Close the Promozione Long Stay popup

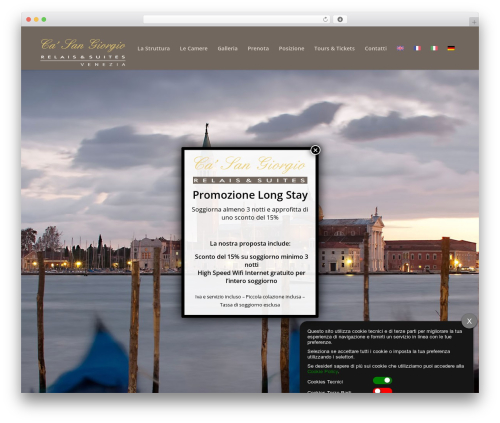click(315, 150)
